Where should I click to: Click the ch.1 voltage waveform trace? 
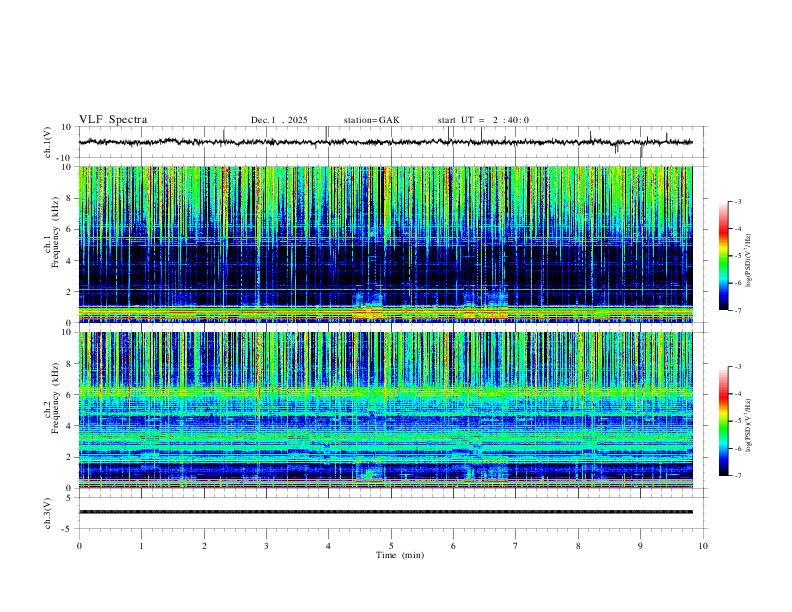(x=385, y=142)
